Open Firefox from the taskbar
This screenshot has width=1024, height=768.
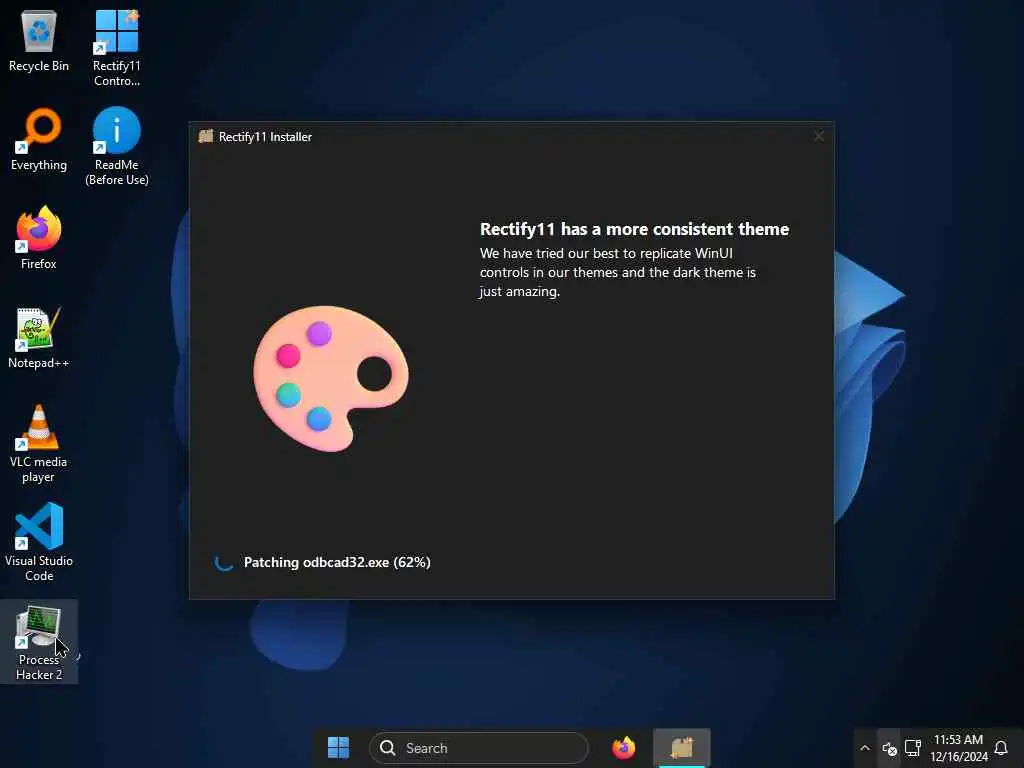623,748
